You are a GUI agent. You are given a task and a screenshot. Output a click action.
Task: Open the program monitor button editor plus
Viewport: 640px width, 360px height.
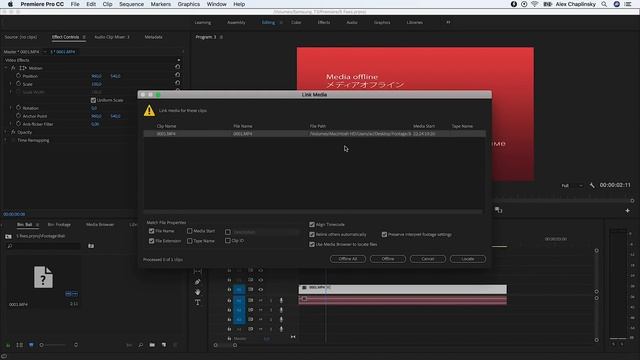(627, 211)
